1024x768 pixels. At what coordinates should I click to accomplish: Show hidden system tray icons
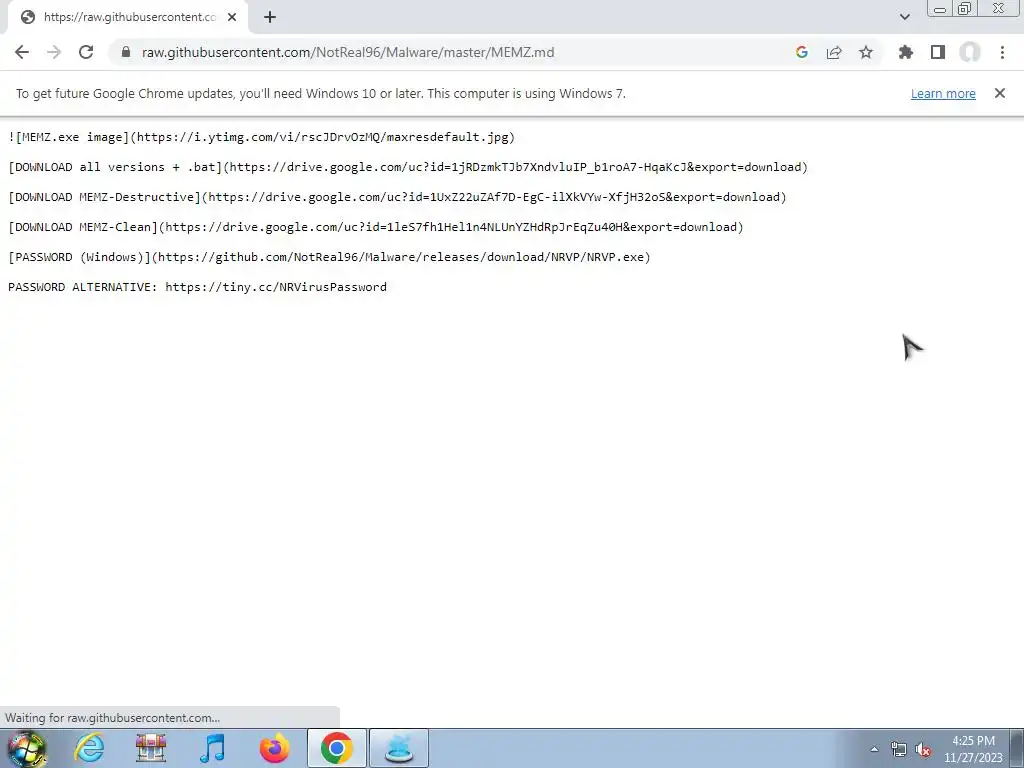(874, 750)
